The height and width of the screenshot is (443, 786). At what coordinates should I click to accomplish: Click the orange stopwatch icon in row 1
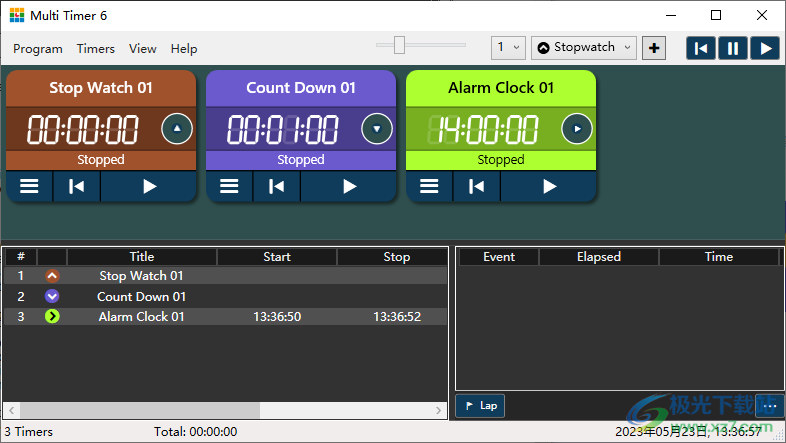point(52,276)
